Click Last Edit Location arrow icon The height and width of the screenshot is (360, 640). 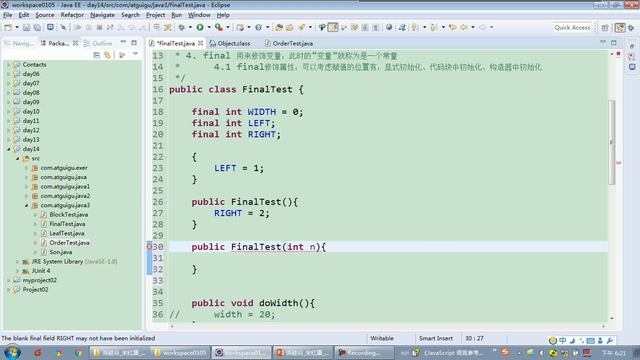click(x=452, y=27)
